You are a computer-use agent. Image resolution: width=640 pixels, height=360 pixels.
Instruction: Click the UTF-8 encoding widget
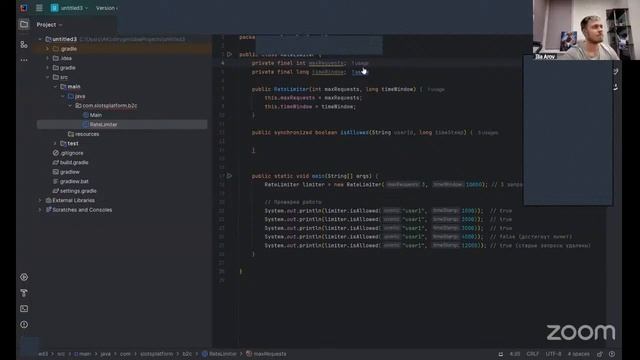pos(553,354)
